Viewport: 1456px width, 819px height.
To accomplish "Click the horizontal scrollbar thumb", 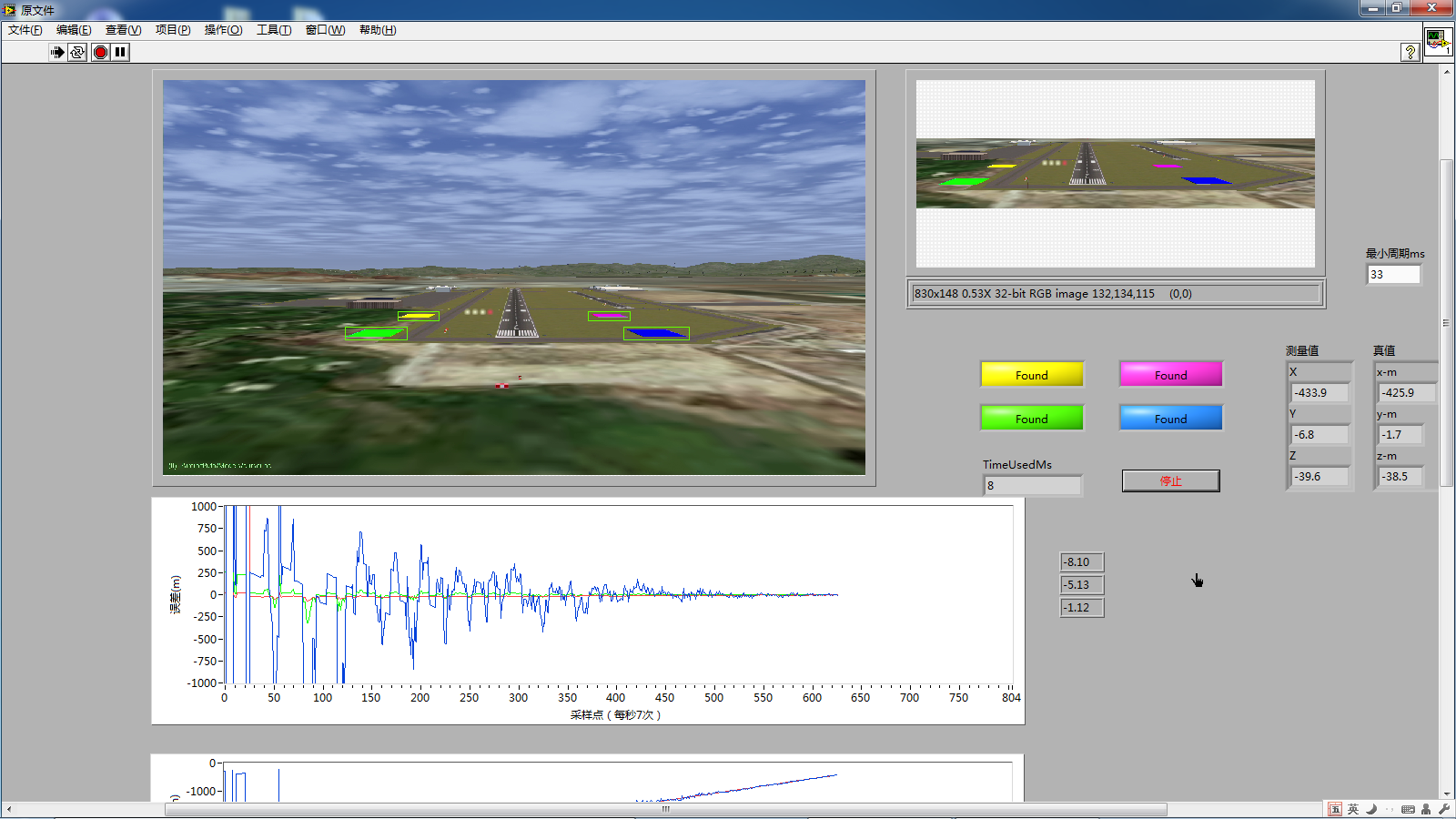I will point(665,809).
